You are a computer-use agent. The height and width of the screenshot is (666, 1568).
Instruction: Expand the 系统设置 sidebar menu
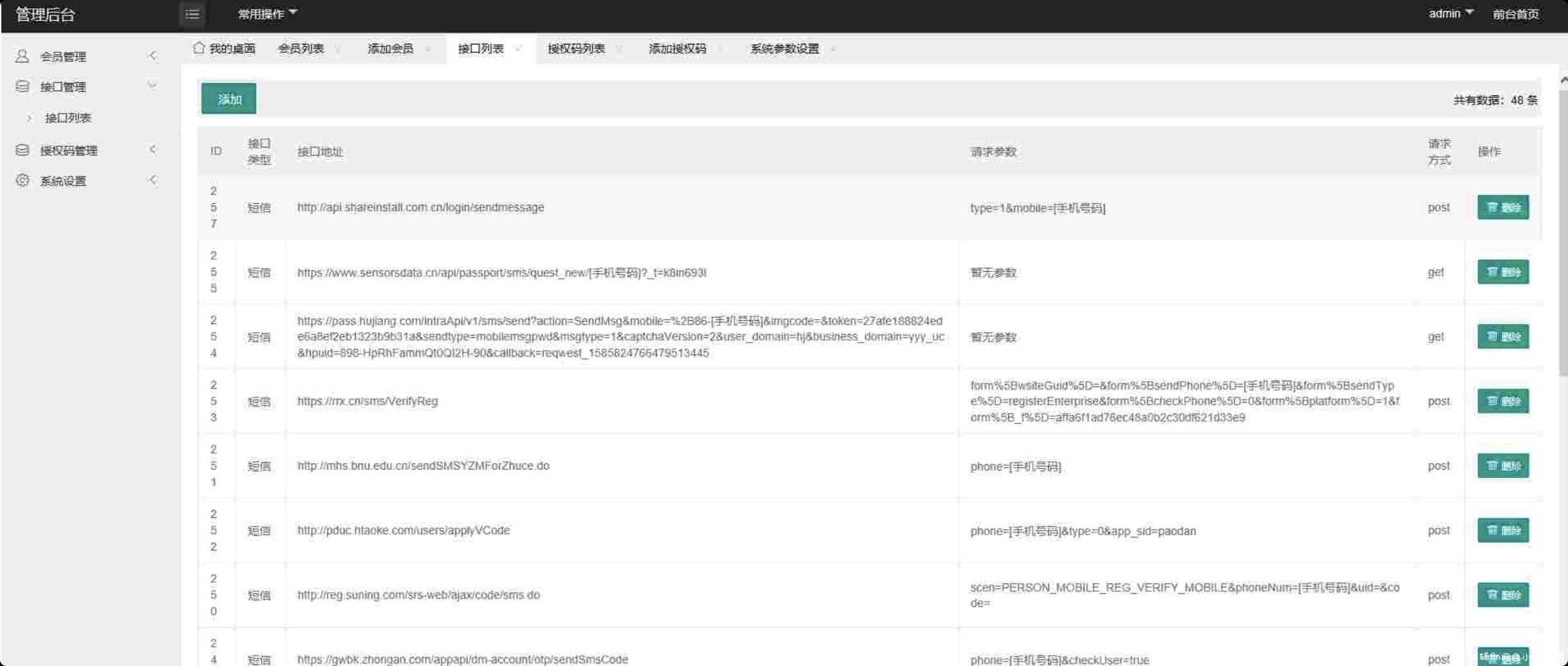pos(153,180)
